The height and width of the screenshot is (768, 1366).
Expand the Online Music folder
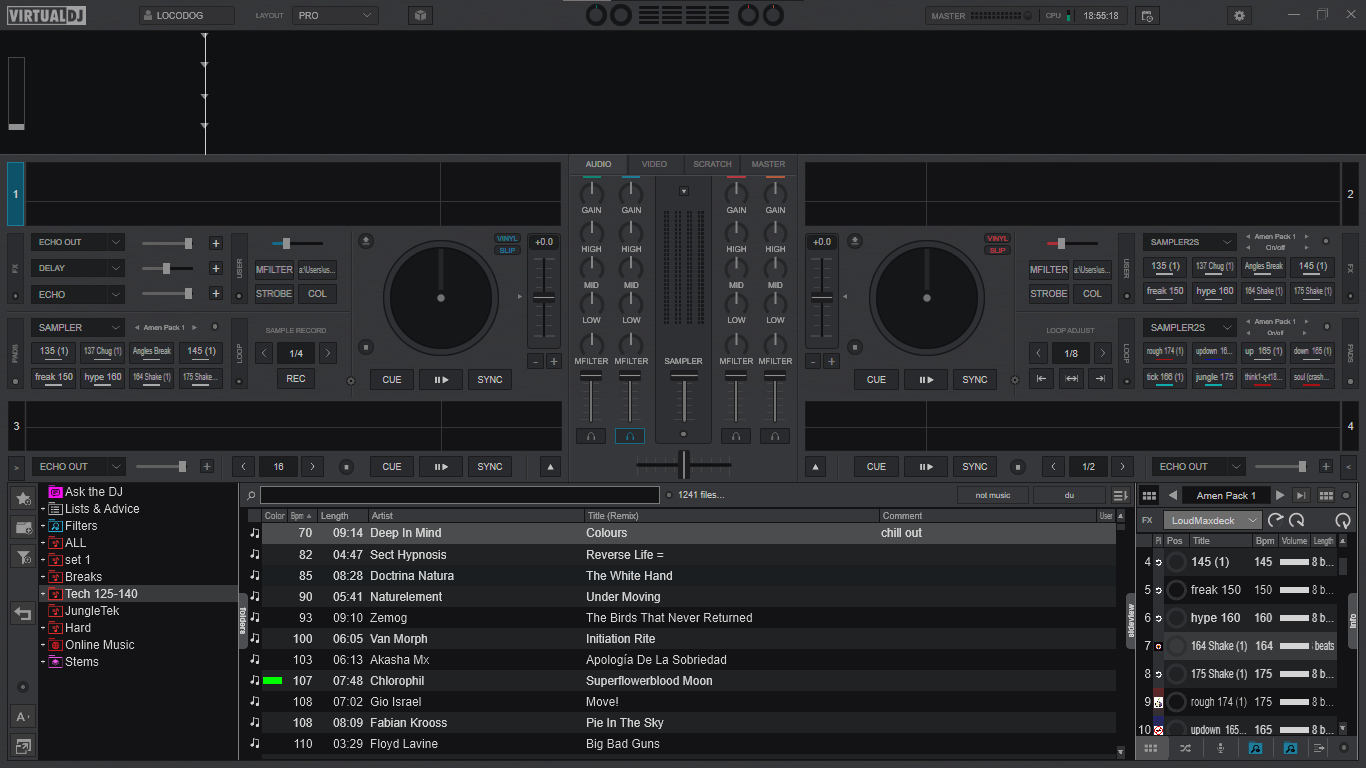pos(43,645)
